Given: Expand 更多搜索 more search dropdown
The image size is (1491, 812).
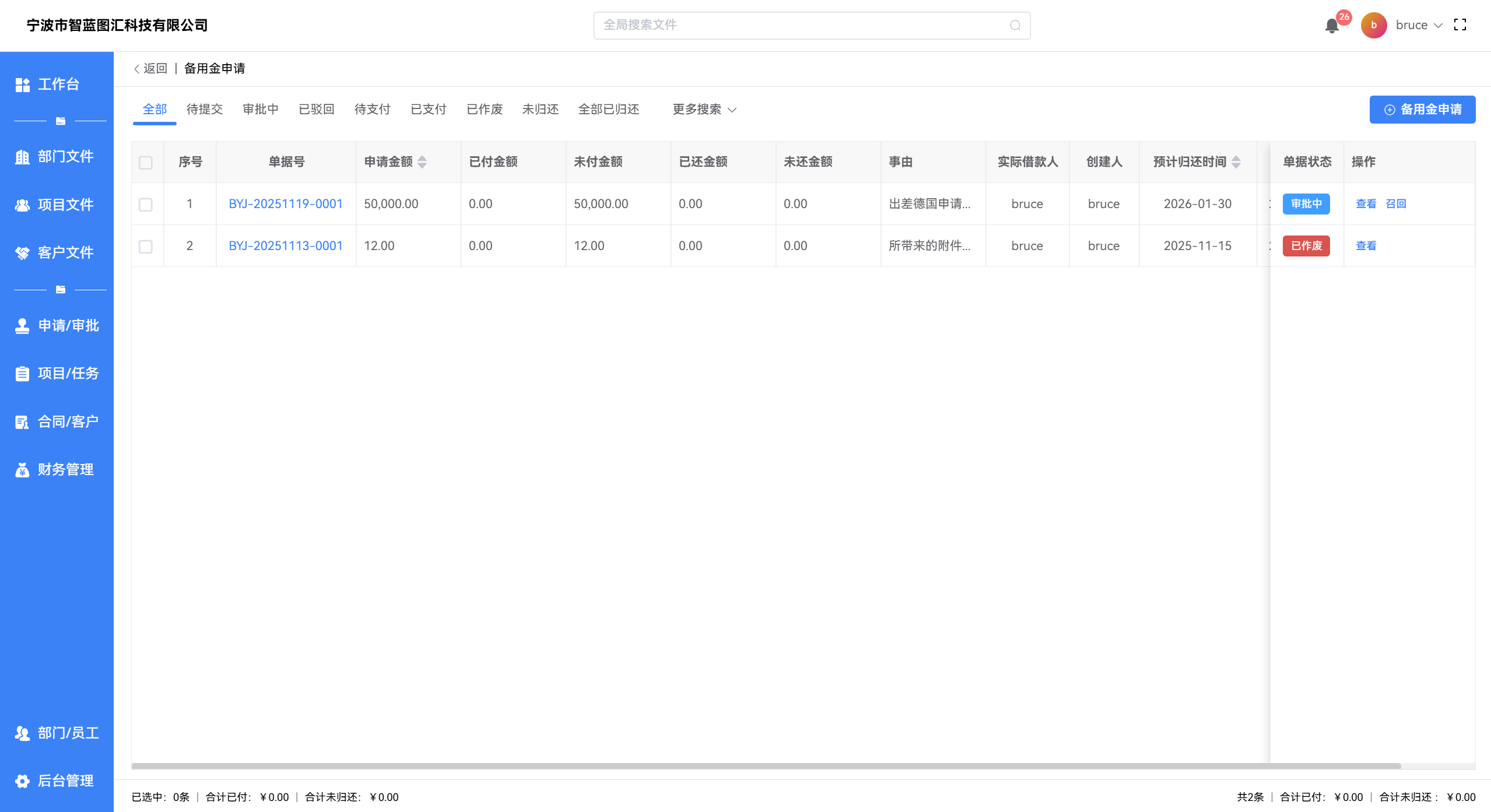Looking at the screenshot, I should click(704, 110).
